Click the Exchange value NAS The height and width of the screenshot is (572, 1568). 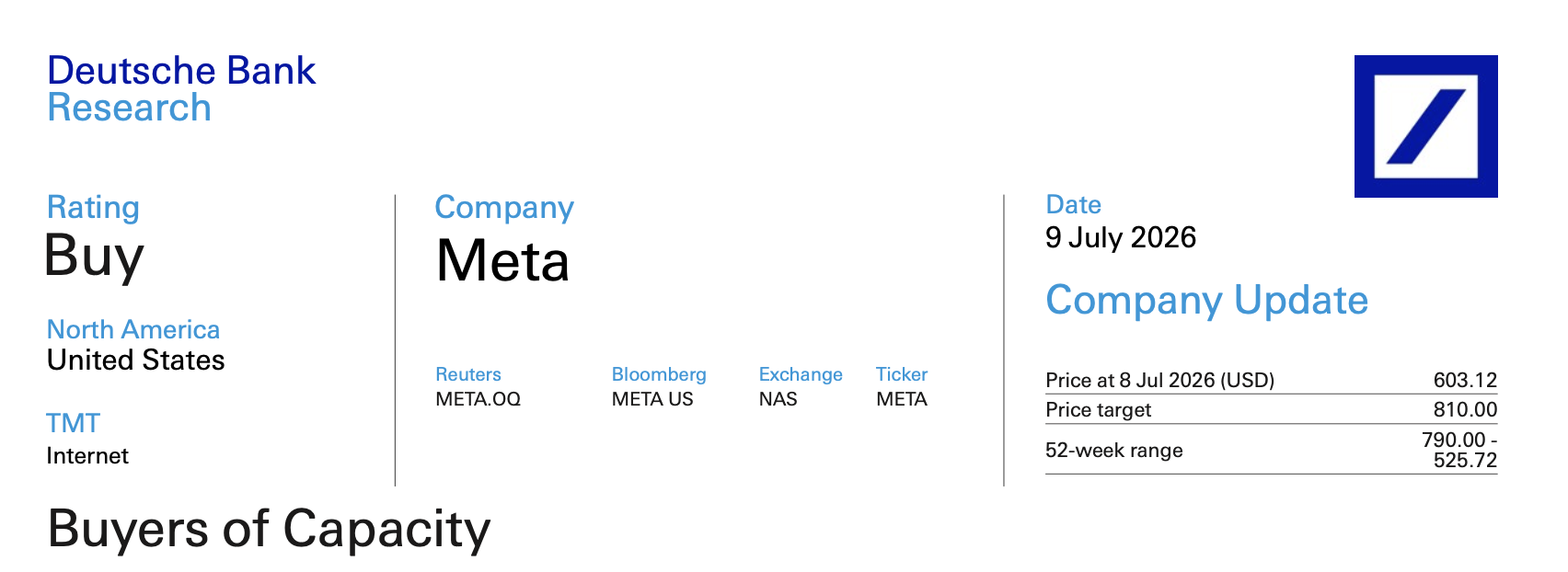pyautogui.click(x=778, y=399)
